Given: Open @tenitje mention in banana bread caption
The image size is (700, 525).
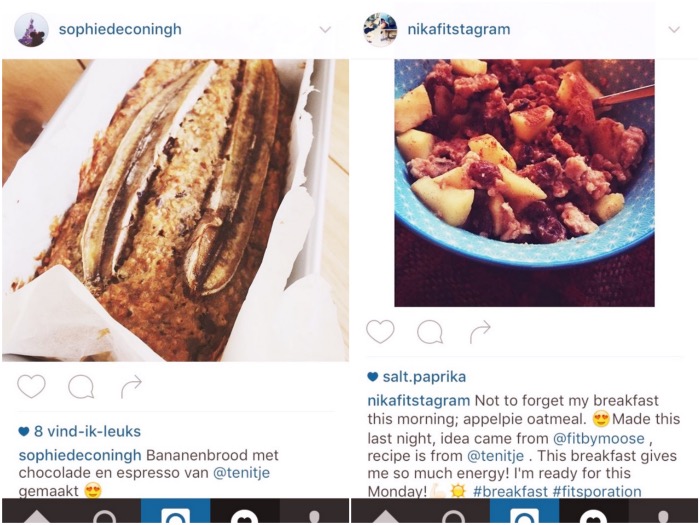Looking at the screenshot, I should 242,473.
